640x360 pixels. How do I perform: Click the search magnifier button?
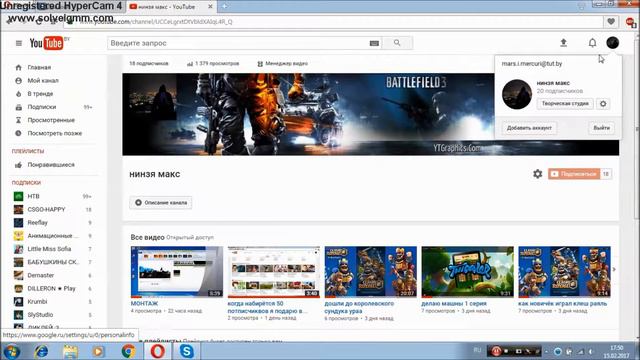(x=397, y=43)
